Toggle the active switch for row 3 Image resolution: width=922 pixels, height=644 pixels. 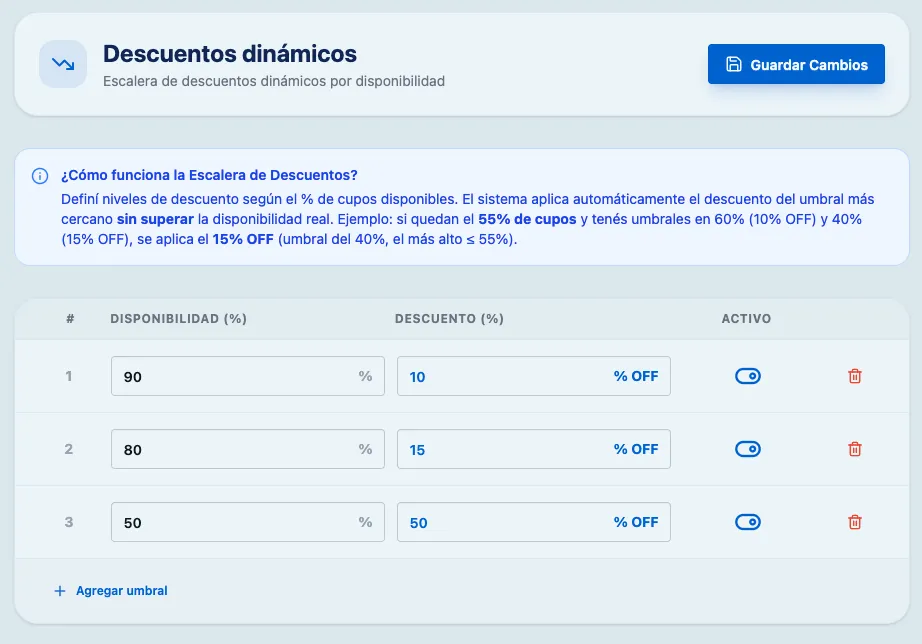click(x=747, y=522)
